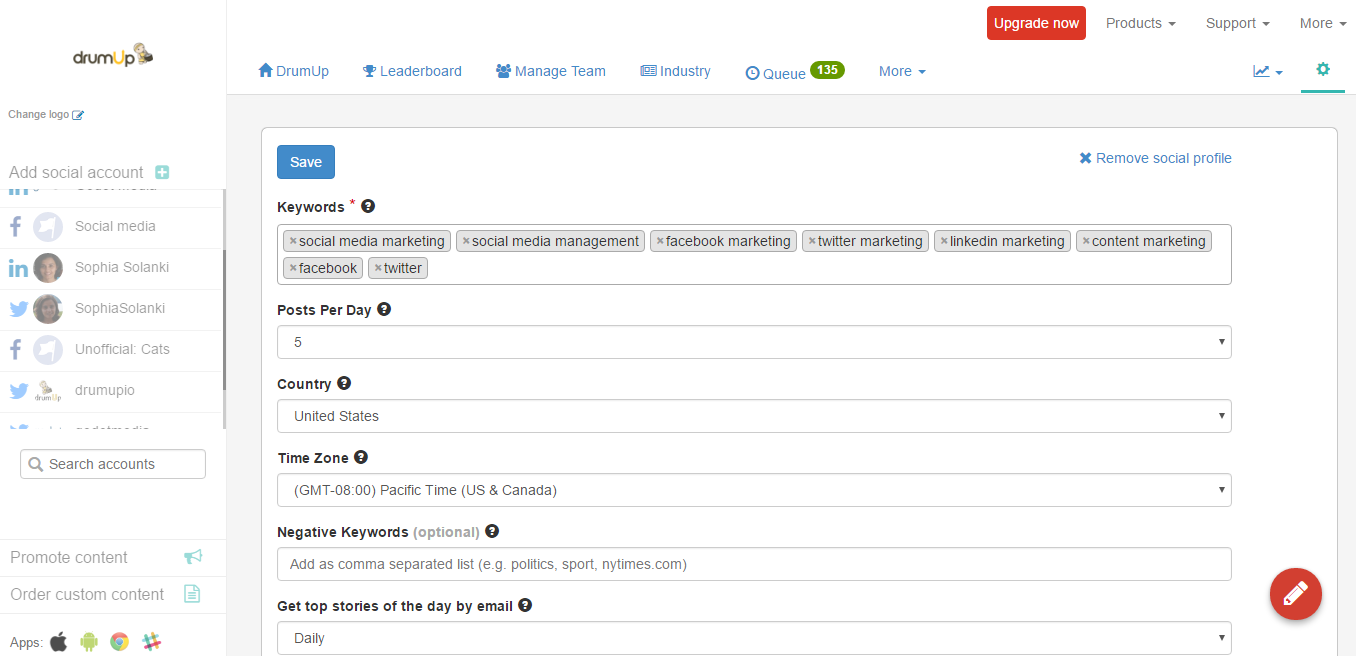Click the Keywords help question icon
1356x656 pixels.
click(x=368, y=206)
